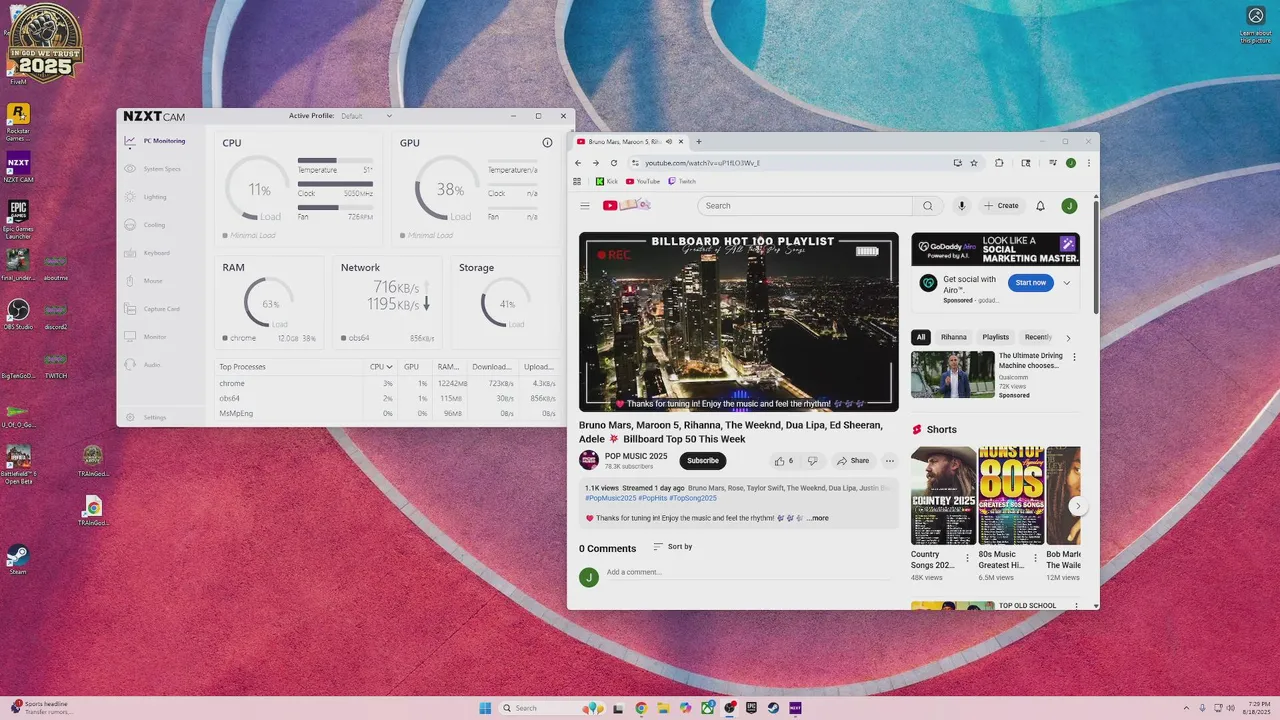Click the #PopMusic2025 hashtag
Image resolution: width=1280 pixels, height=720 pixels.
[610, 498]
